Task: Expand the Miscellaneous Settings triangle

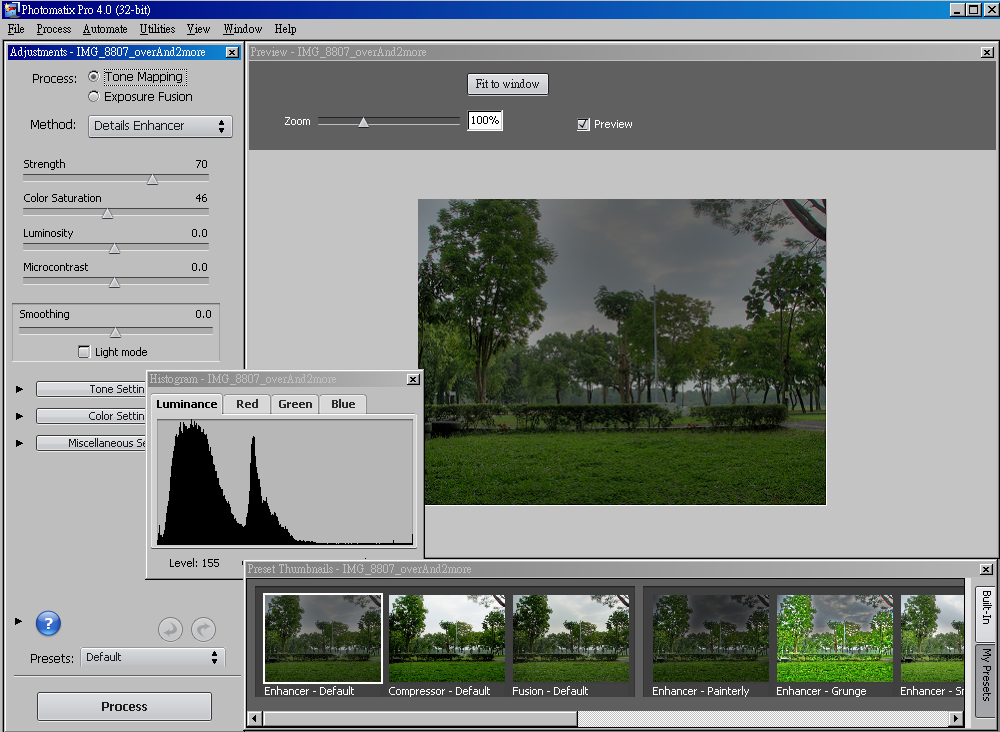Action: [x=19, y=443]
